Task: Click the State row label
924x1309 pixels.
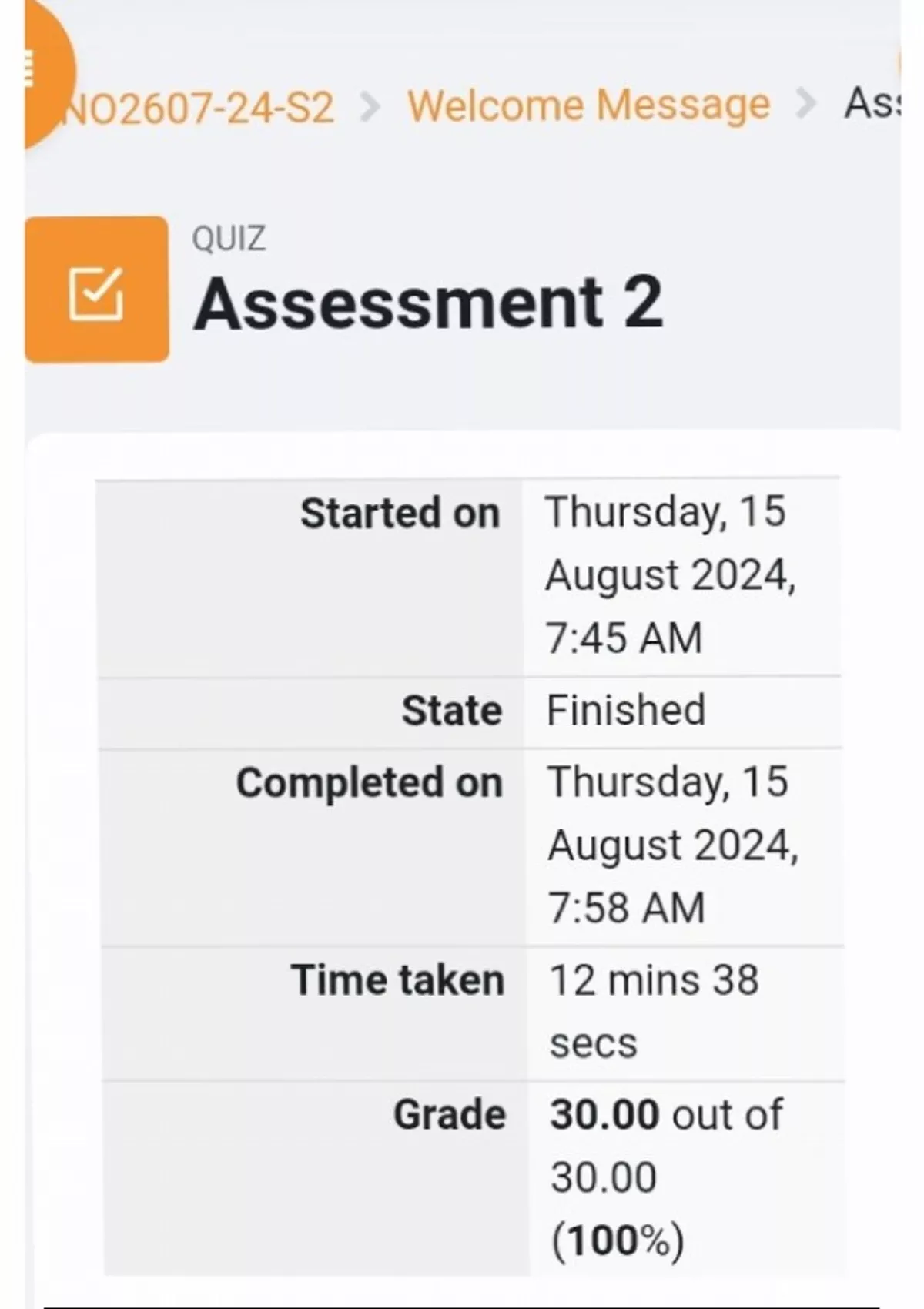Action: [451, 711]
